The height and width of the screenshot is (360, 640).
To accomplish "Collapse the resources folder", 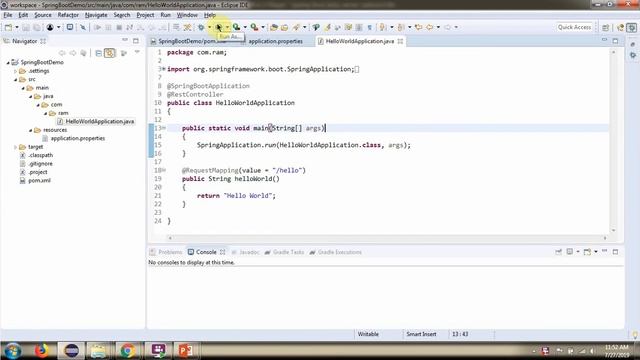I will click(x=31, y=130).
